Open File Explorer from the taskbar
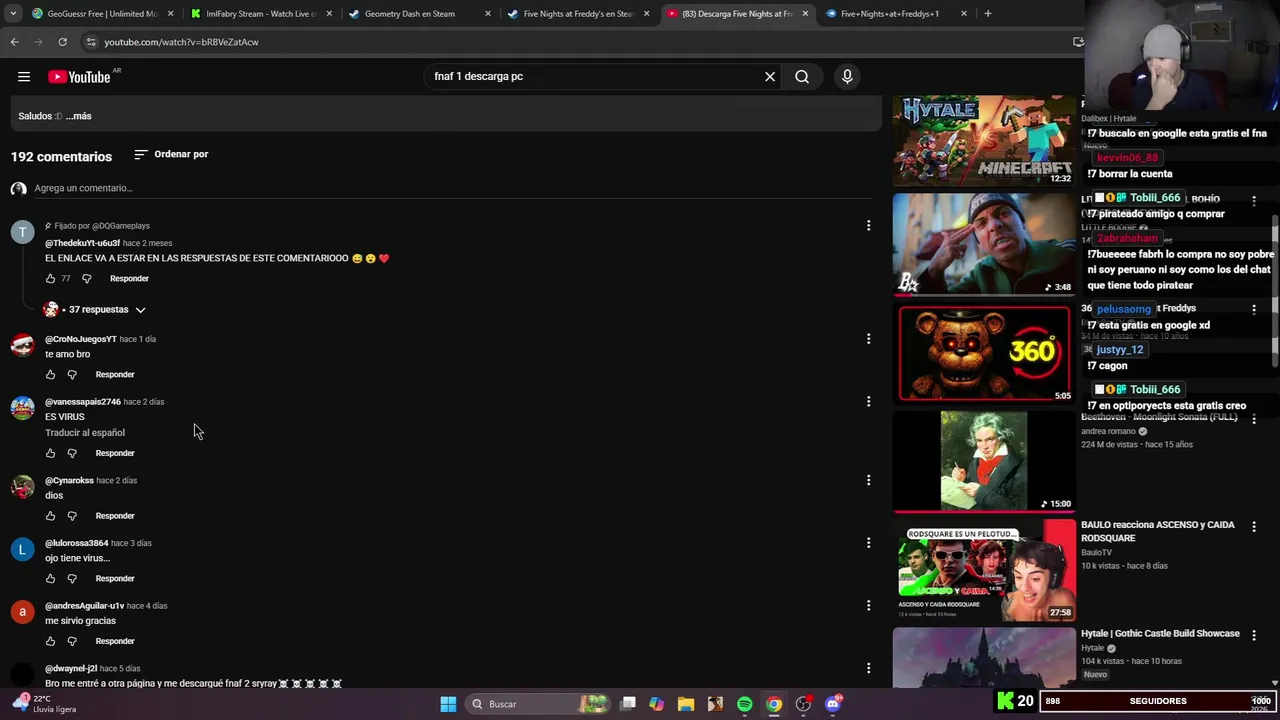The height and width of the screenshot is (720, 1280). pyautogui.click(x=686, y=704)
